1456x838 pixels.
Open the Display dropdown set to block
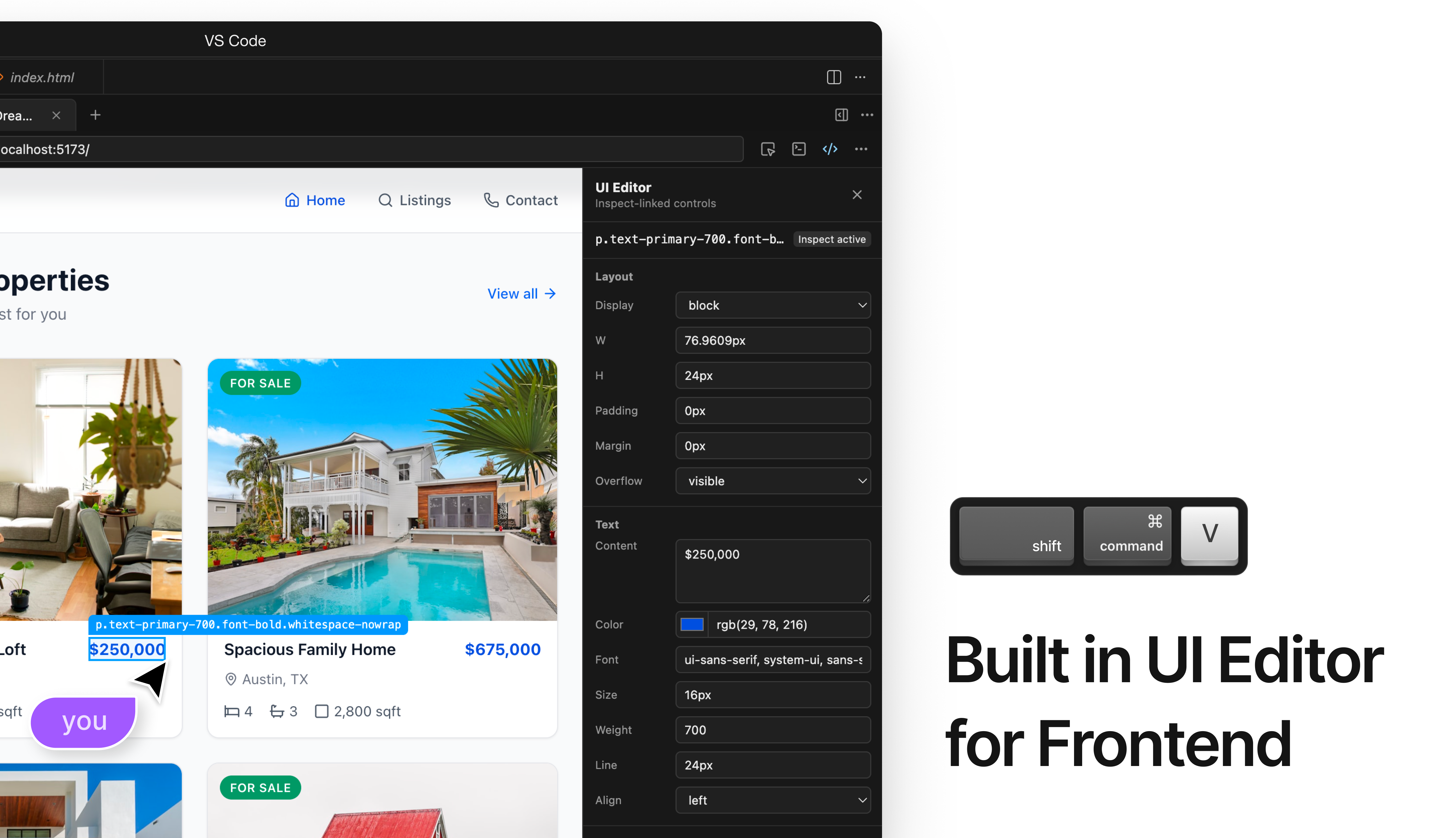(773, 305)
